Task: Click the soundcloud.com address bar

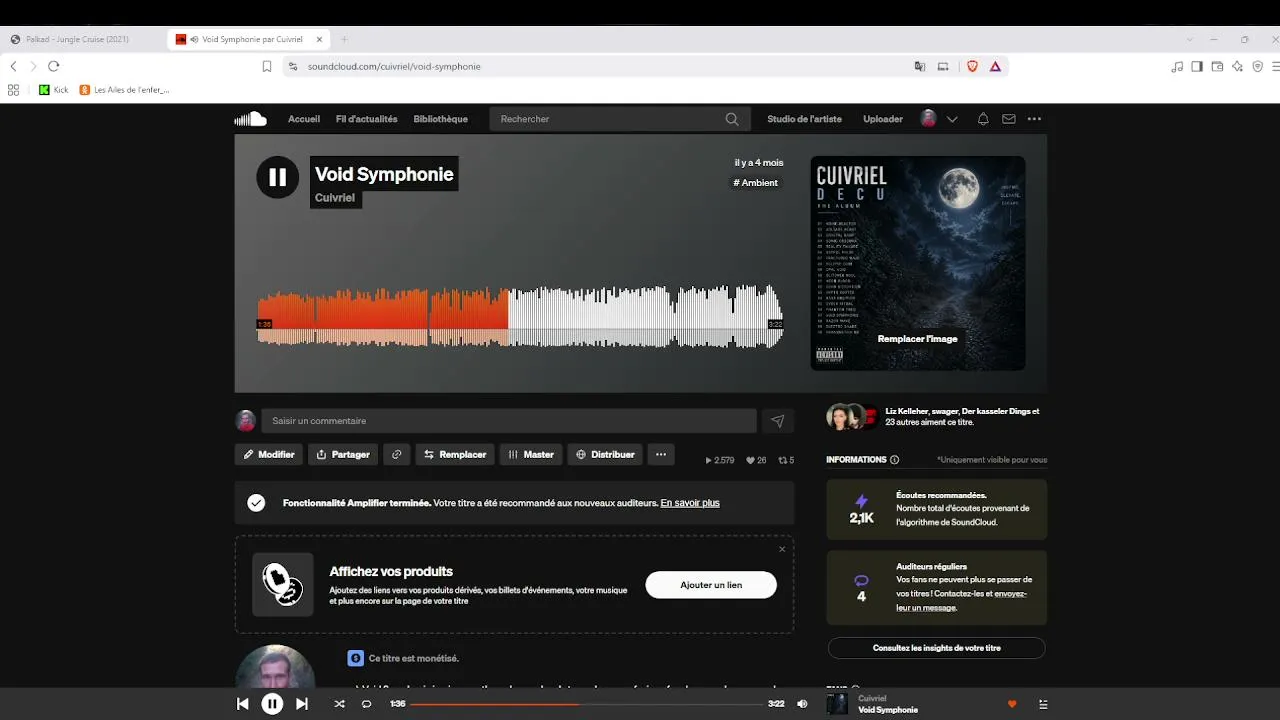Action: (x=600, y=66)
